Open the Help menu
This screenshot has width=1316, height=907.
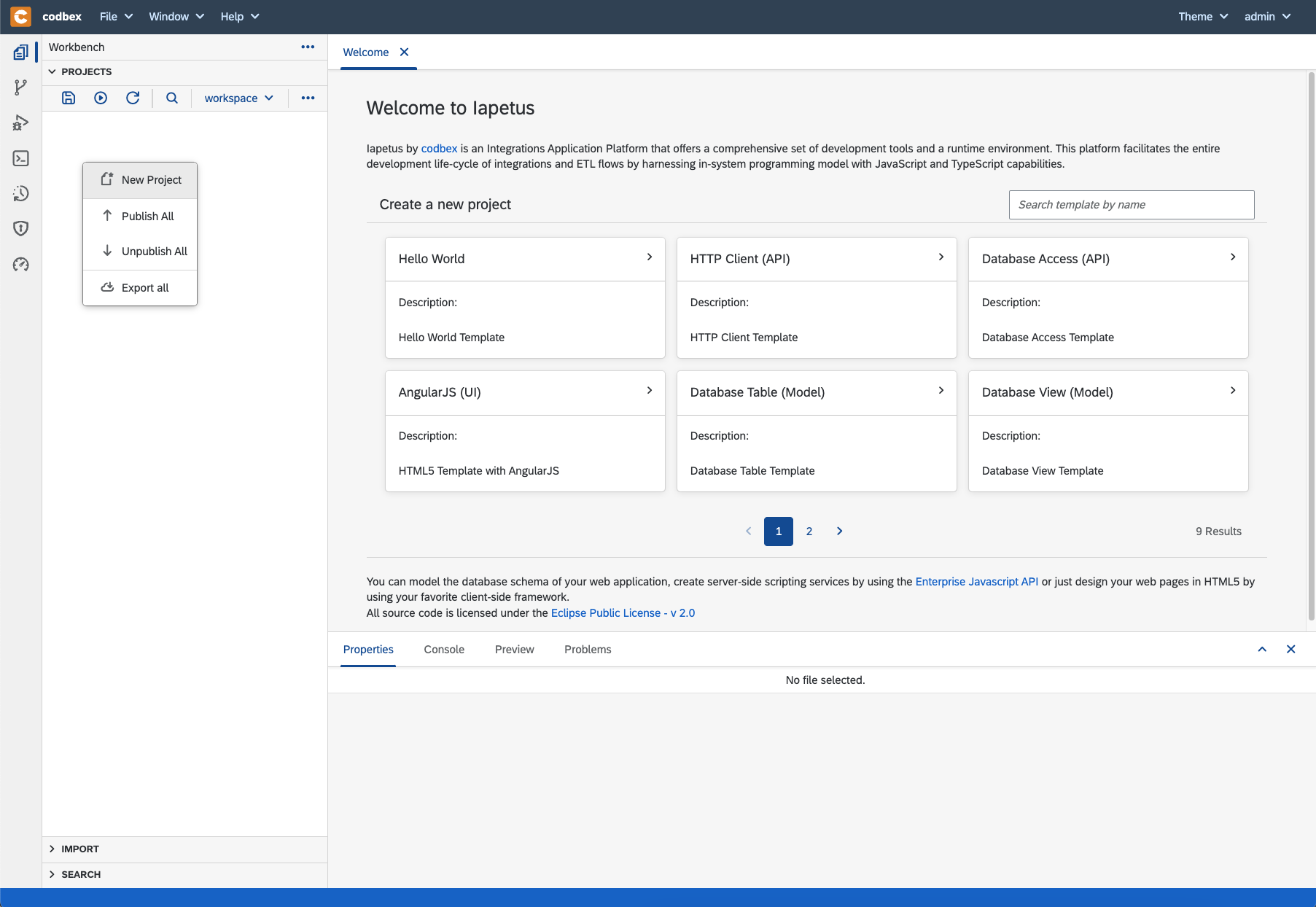[240, 16]
